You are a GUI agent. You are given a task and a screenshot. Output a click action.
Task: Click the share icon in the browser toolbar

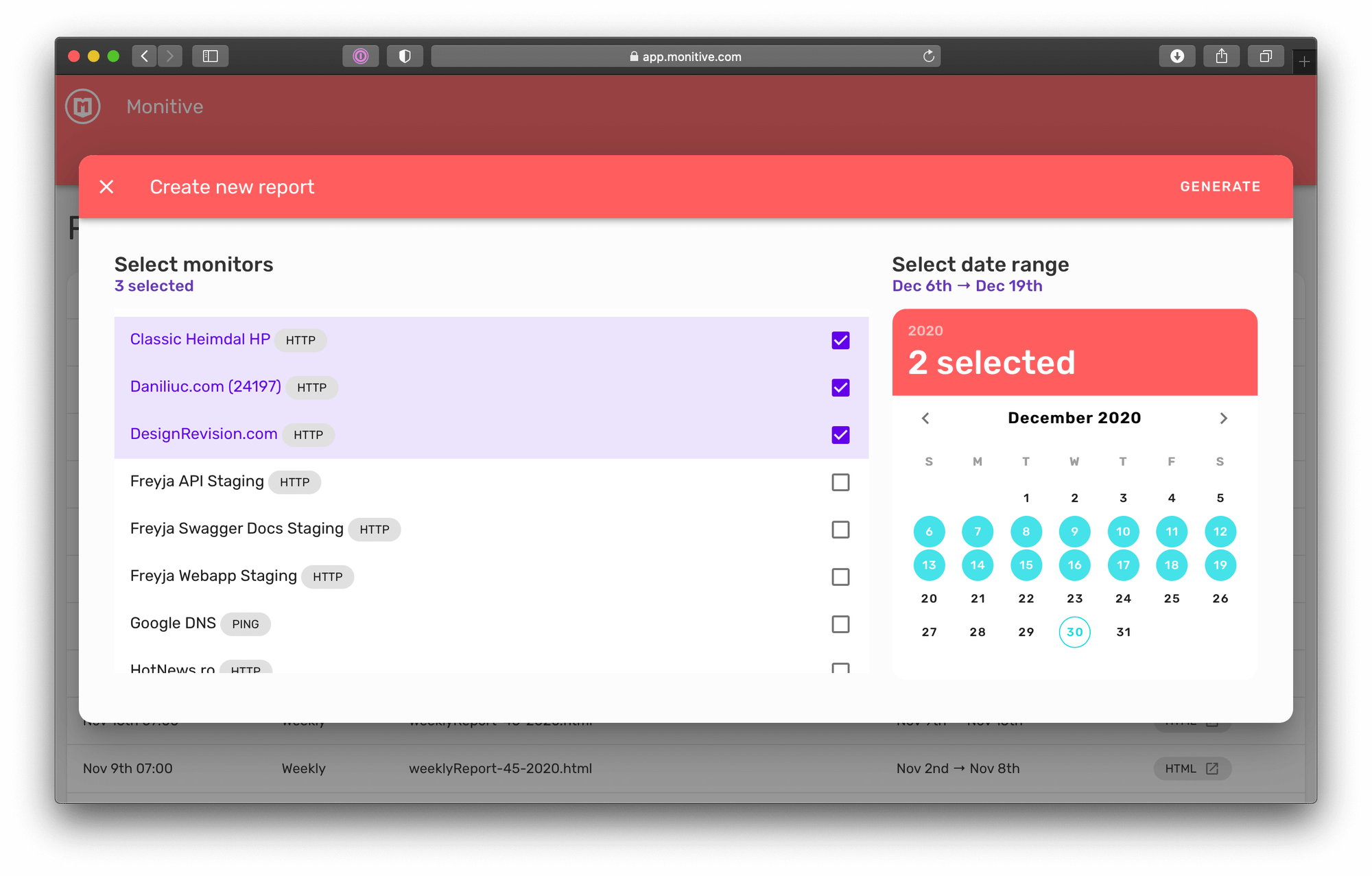pos(1221,56)
